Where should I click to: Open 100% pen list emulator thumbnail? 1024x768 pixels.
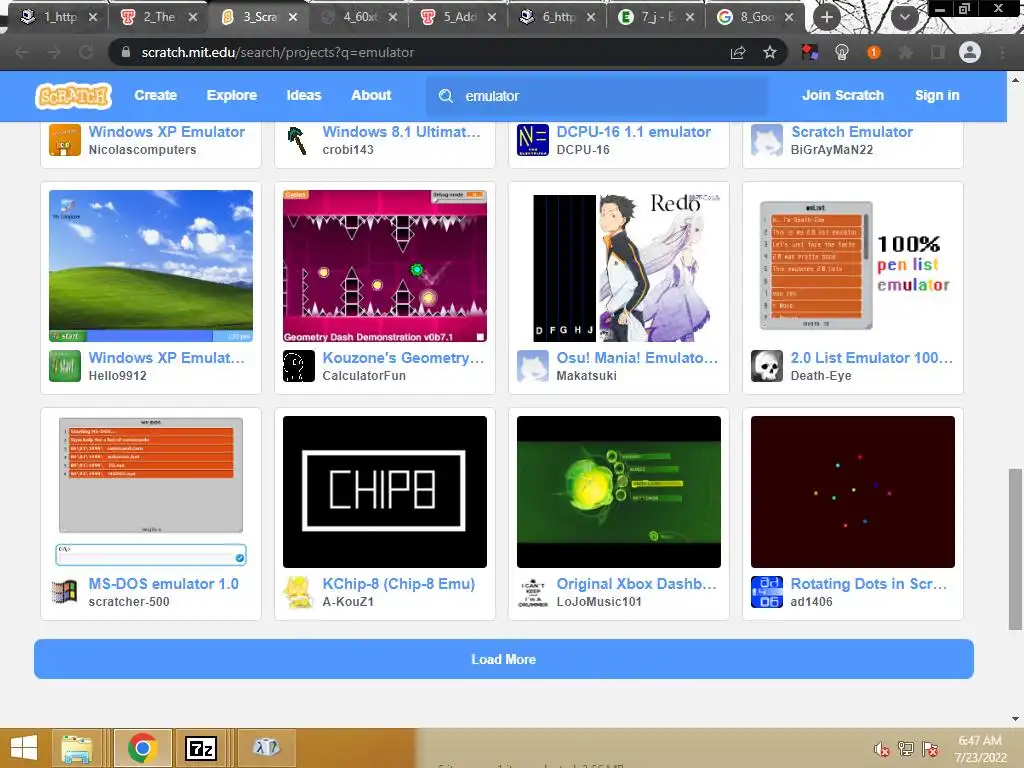(853, 266)
